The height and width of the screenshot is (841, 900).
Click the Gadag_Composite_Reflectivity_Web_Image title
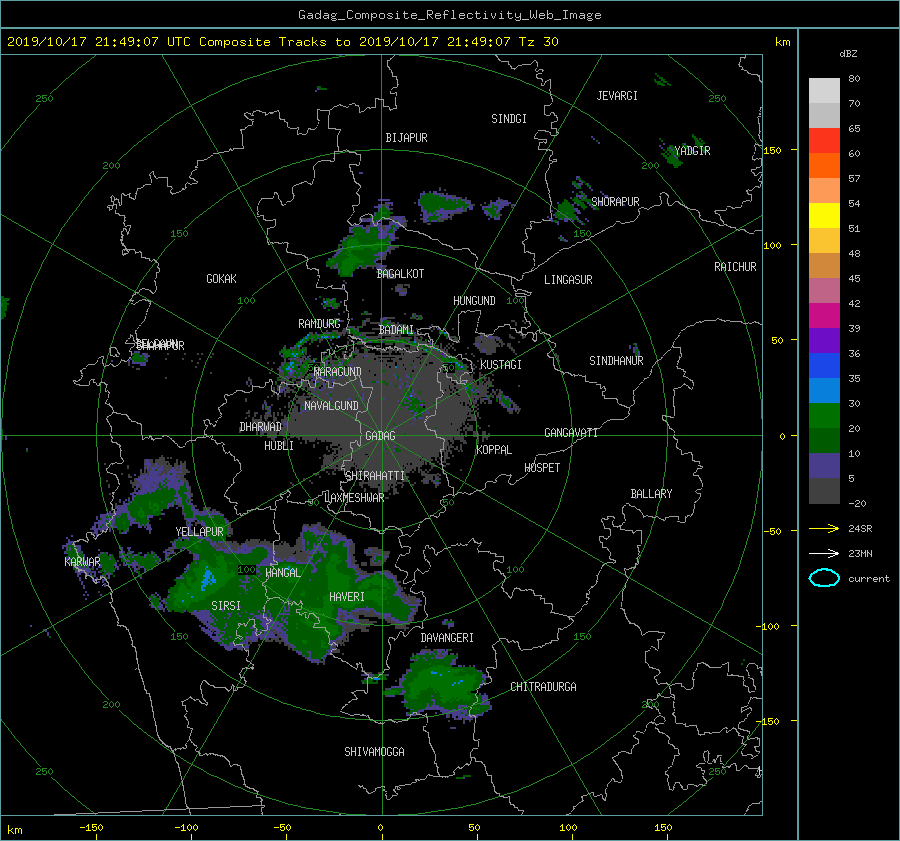click(449, 15)
